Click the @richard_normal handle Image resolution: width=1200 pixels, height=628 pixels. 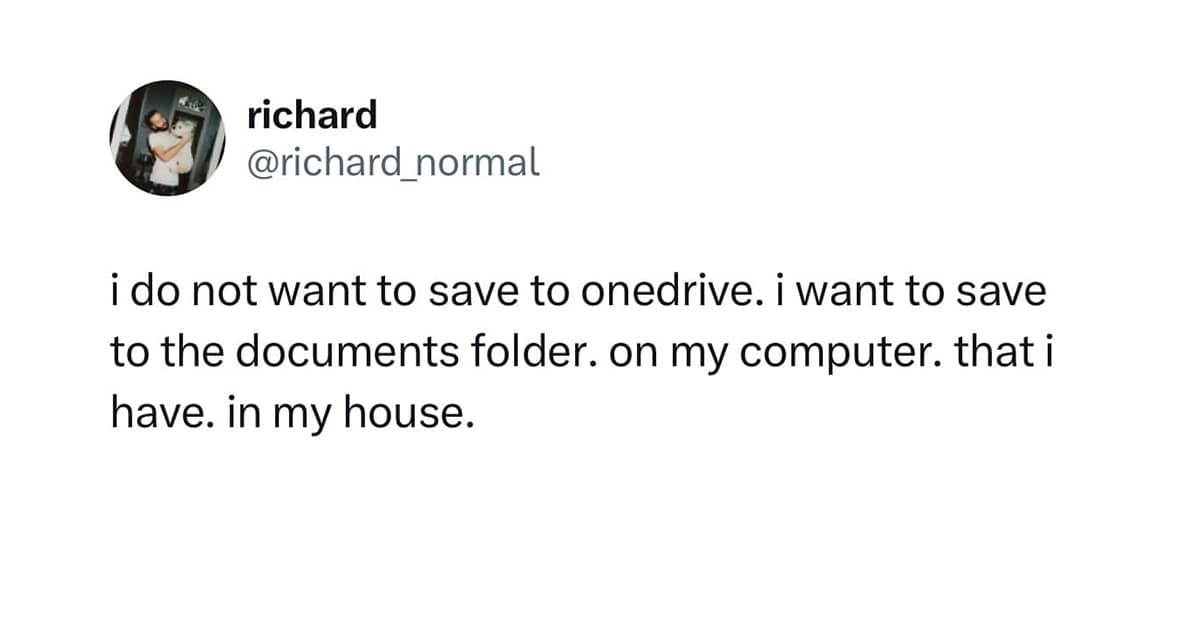393,160
